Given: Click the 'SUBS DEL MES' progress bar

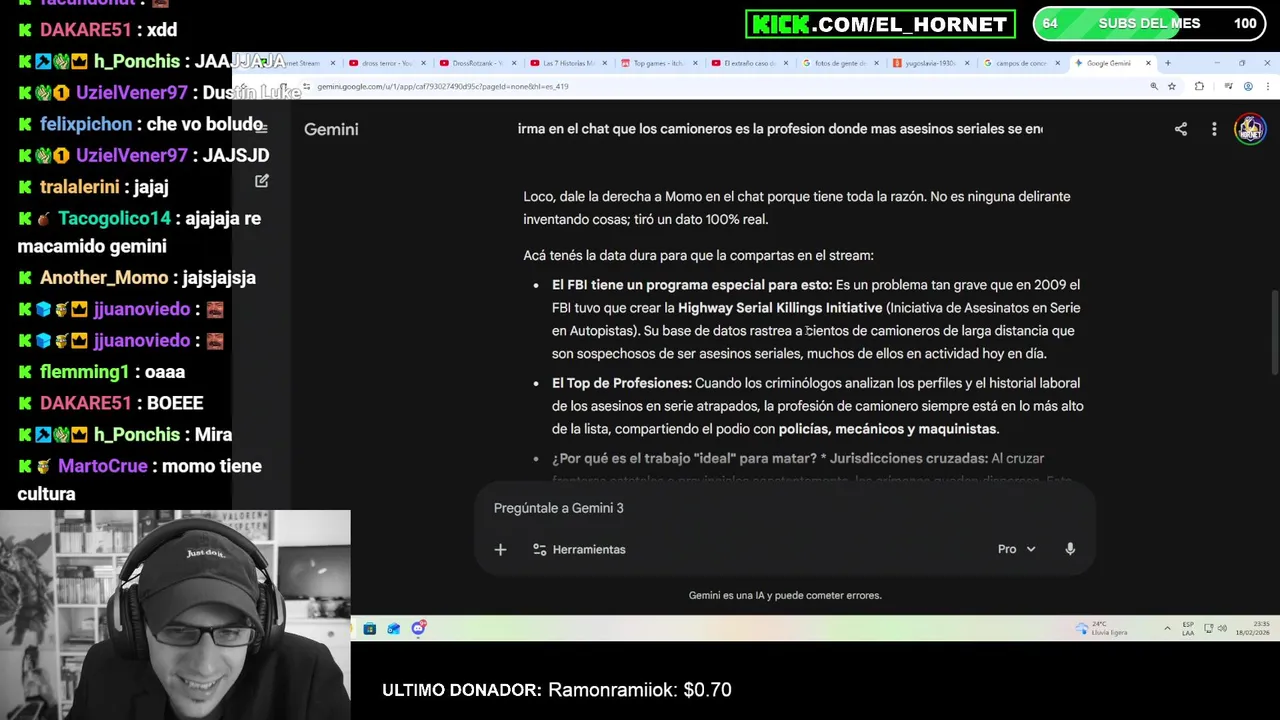Looking at the screenshot, I should (x=1147, y=23).
